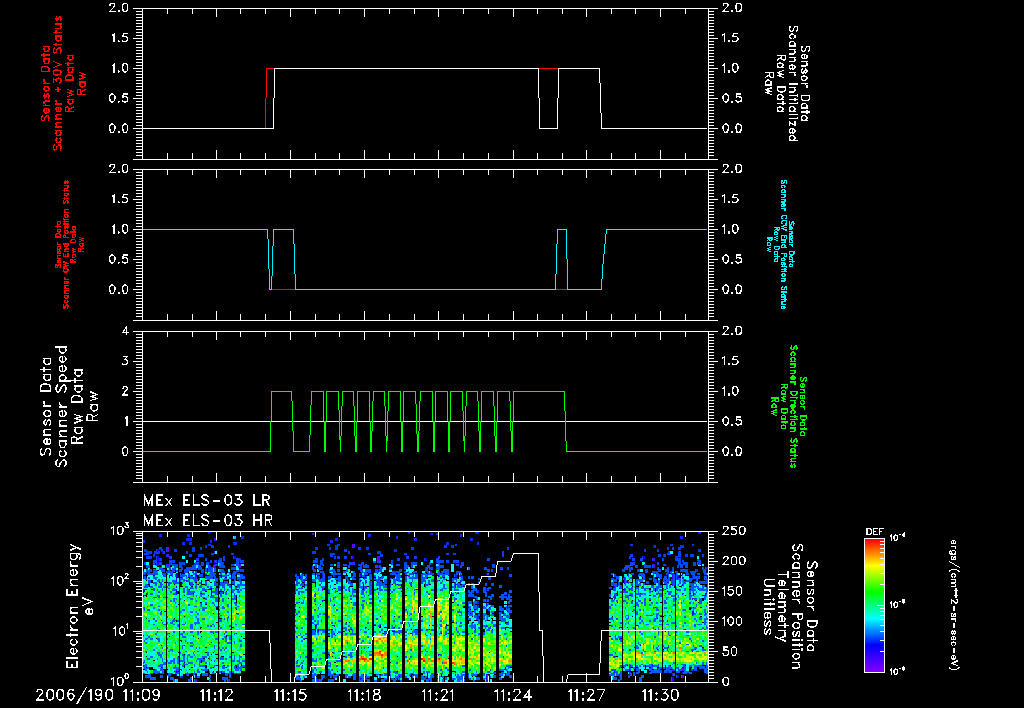Click the color bar units label ergs/(cm**2-sr-sec-eV)

coord(953,605)
